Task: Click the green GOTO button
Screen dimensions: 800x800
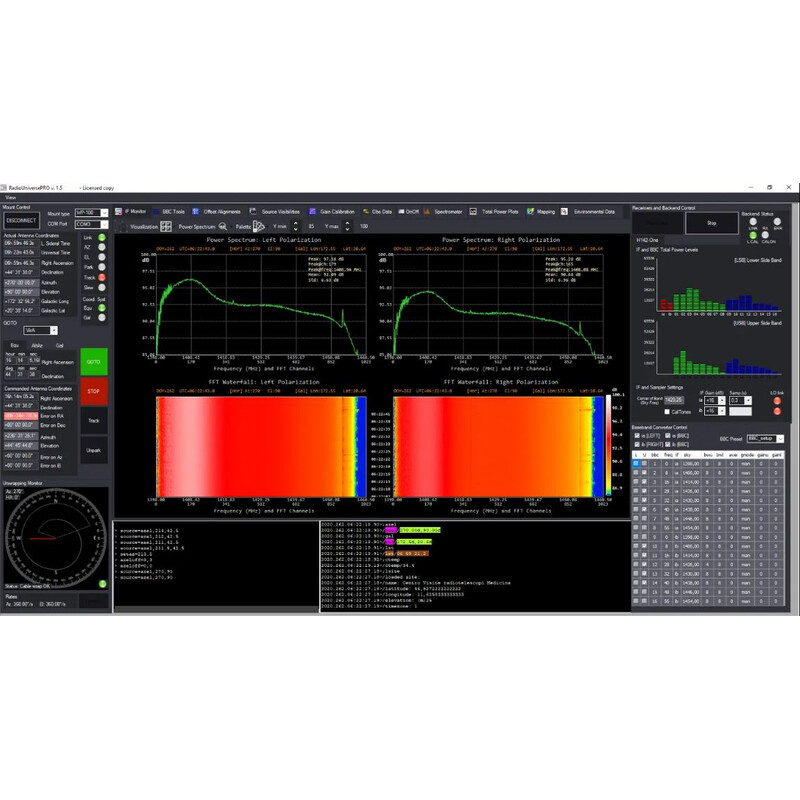Action: [93, 362]
